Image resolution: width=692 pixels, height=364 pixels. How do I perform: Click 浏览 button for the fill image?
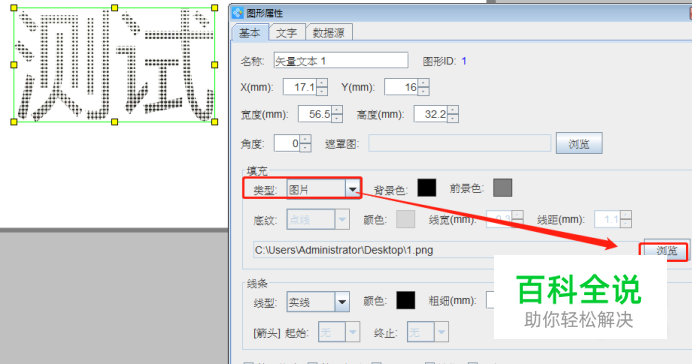click(666, 251)
